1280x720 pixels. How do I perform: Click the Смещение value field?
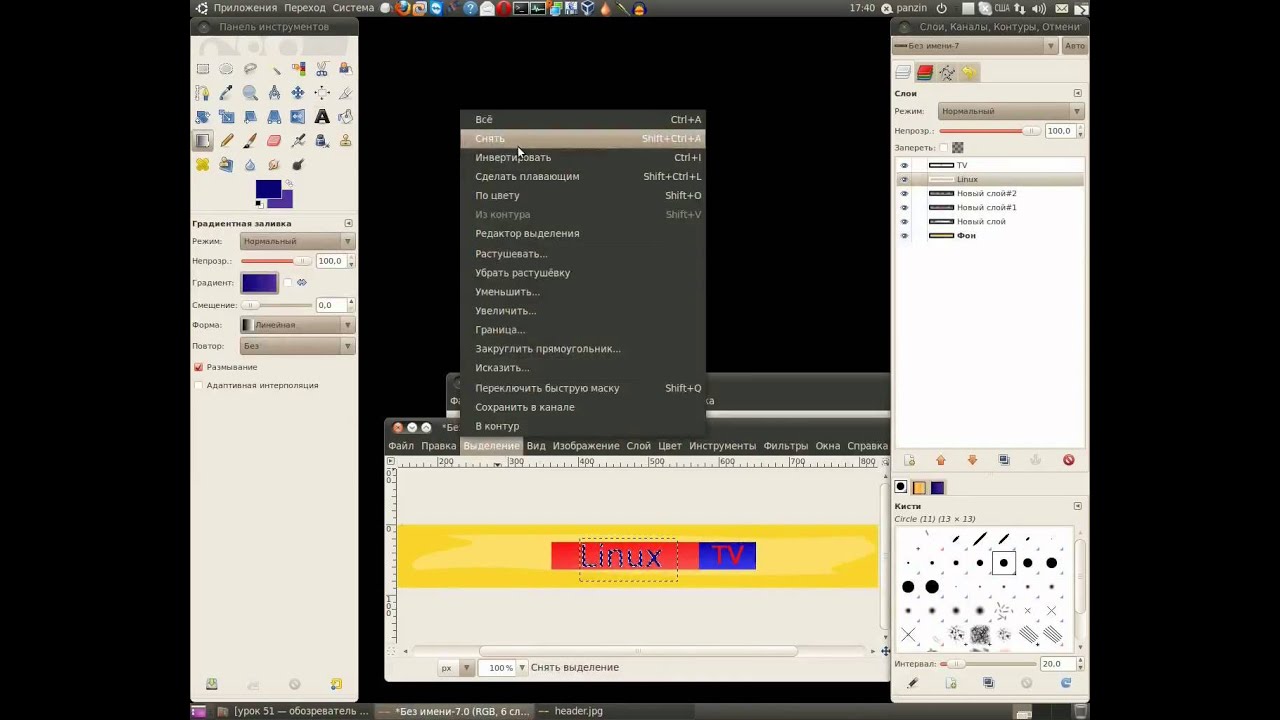click(x=330, y=305)
